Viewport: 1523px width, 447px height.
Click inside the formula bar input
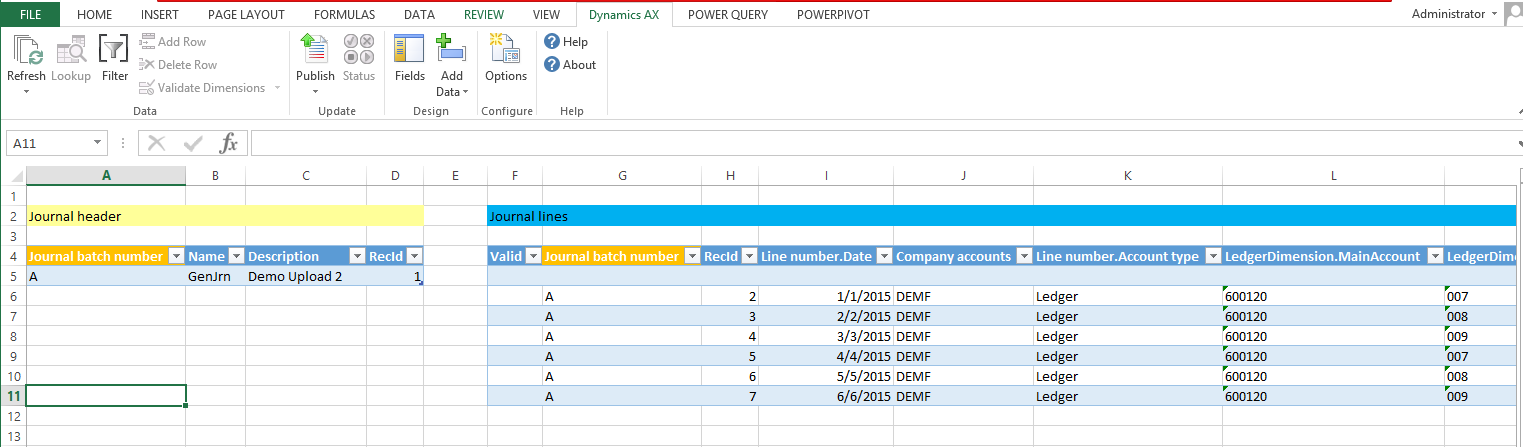click(880, 143)
